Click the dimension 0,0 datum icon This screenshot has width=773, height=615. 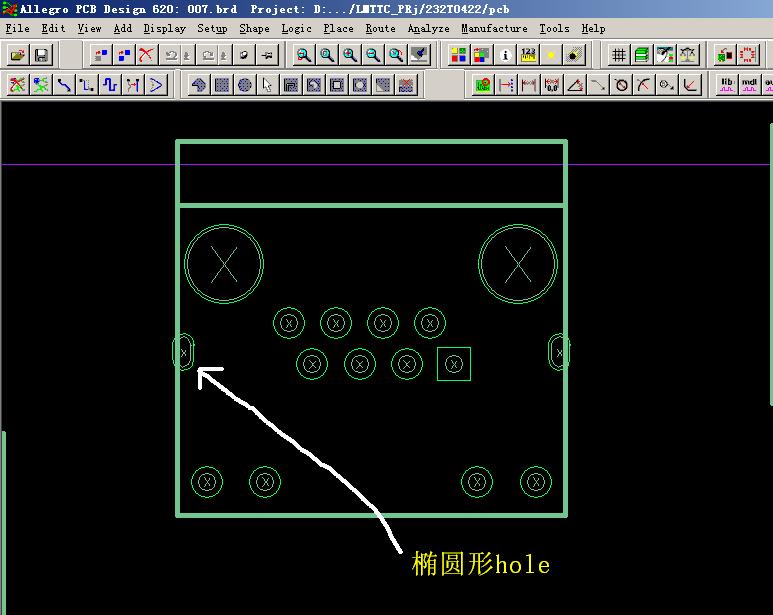point(552,85)
